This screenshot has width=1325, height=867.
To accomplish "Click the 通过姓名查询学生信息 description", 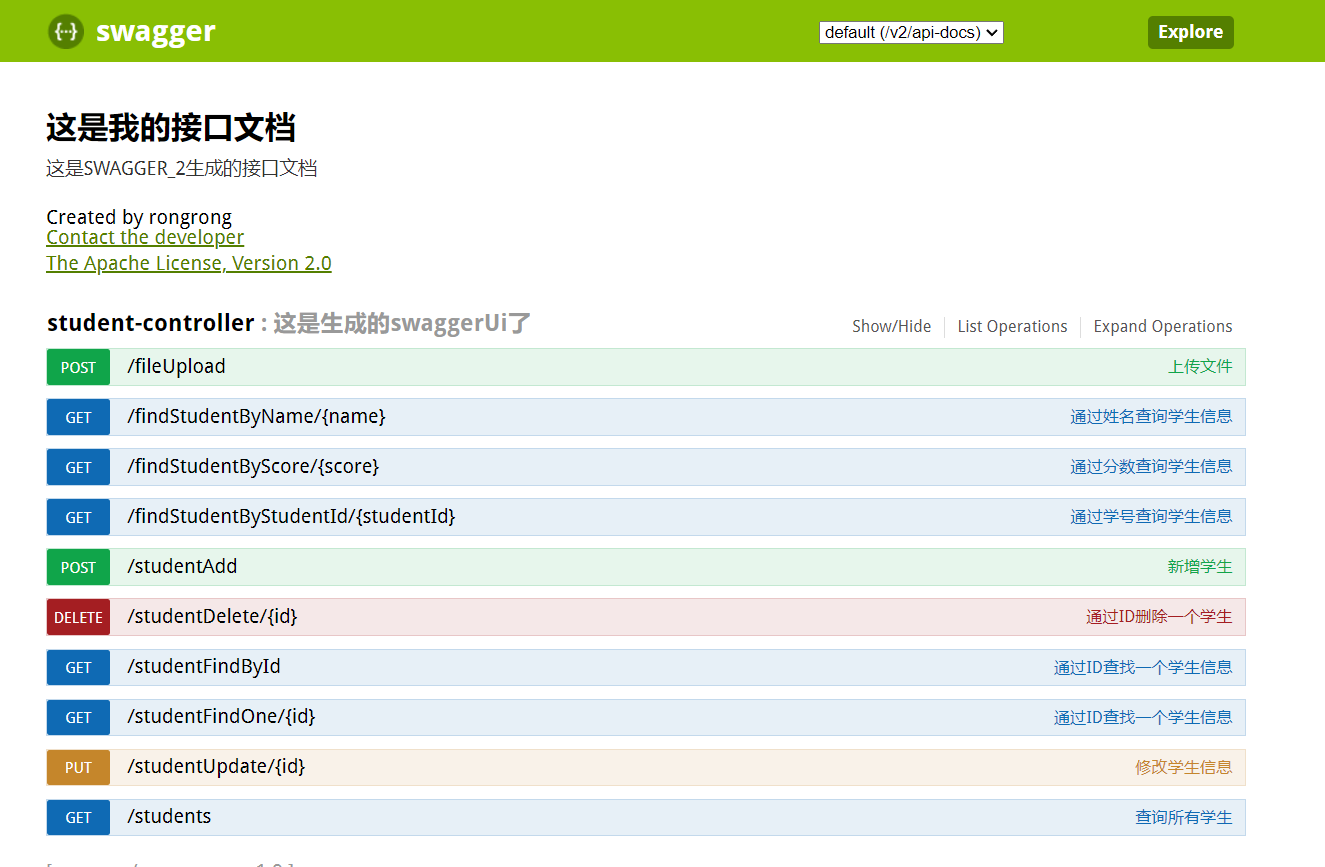I will click(1151, 416).
